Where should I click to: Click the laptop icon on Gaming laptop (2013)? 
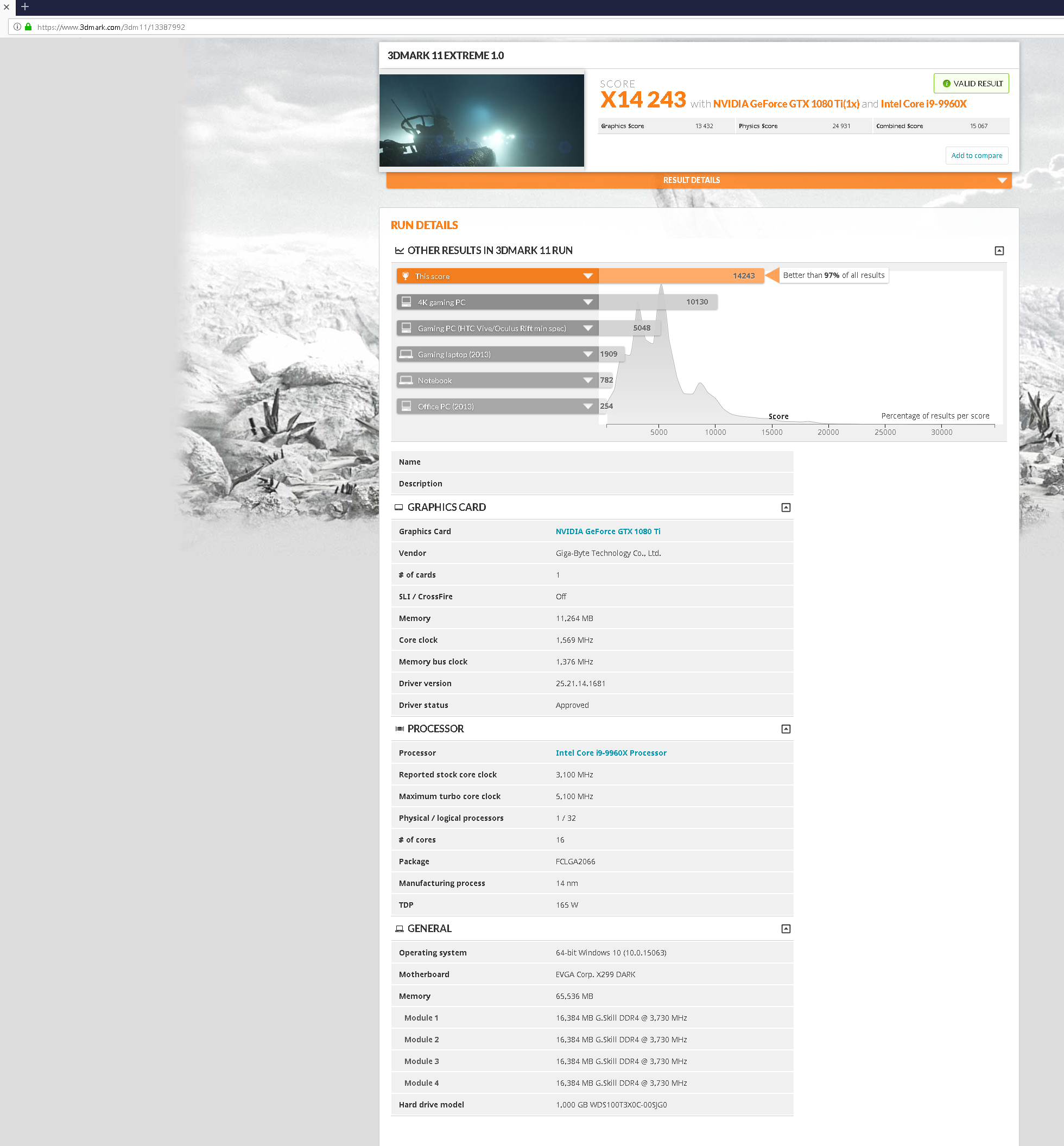(406, 354)
